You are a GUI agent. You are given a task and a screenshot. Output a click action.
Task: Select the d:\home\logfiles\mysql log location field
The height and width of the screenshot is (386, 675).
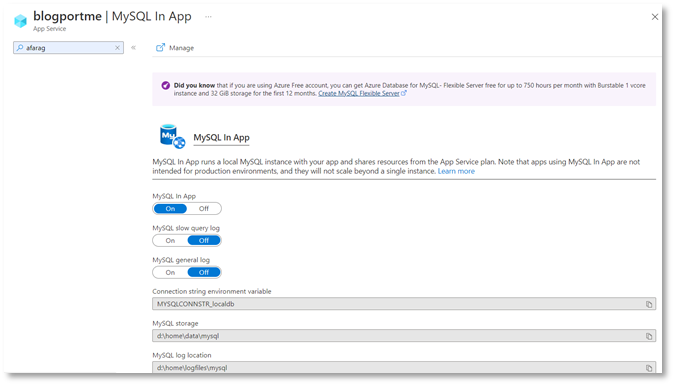click(x=404, y=367)
